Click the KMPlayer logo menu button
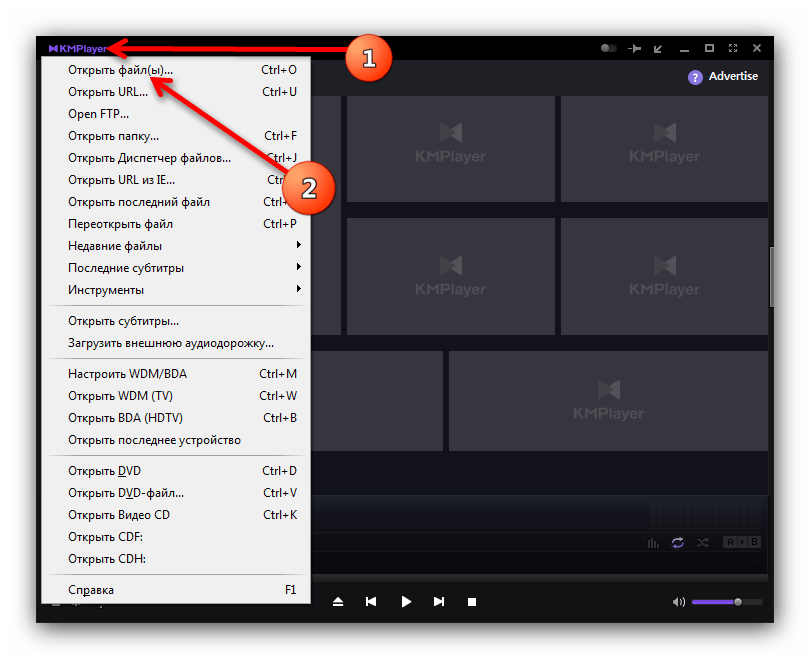The width and height of the screenshot is (810, 662). click(78, 49)
